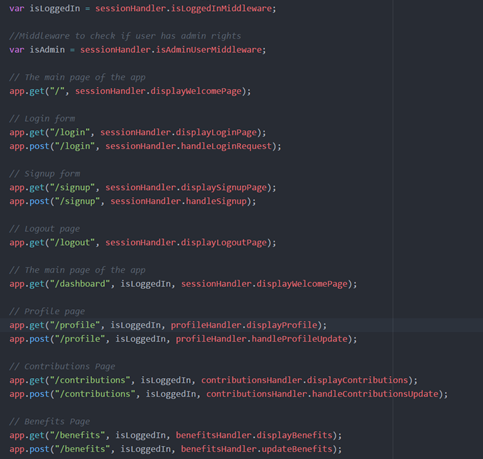The height and width of the screenshot is (459, 483).
Task: Click 'displaySignupPage' handler name
Action: (224, 188)
